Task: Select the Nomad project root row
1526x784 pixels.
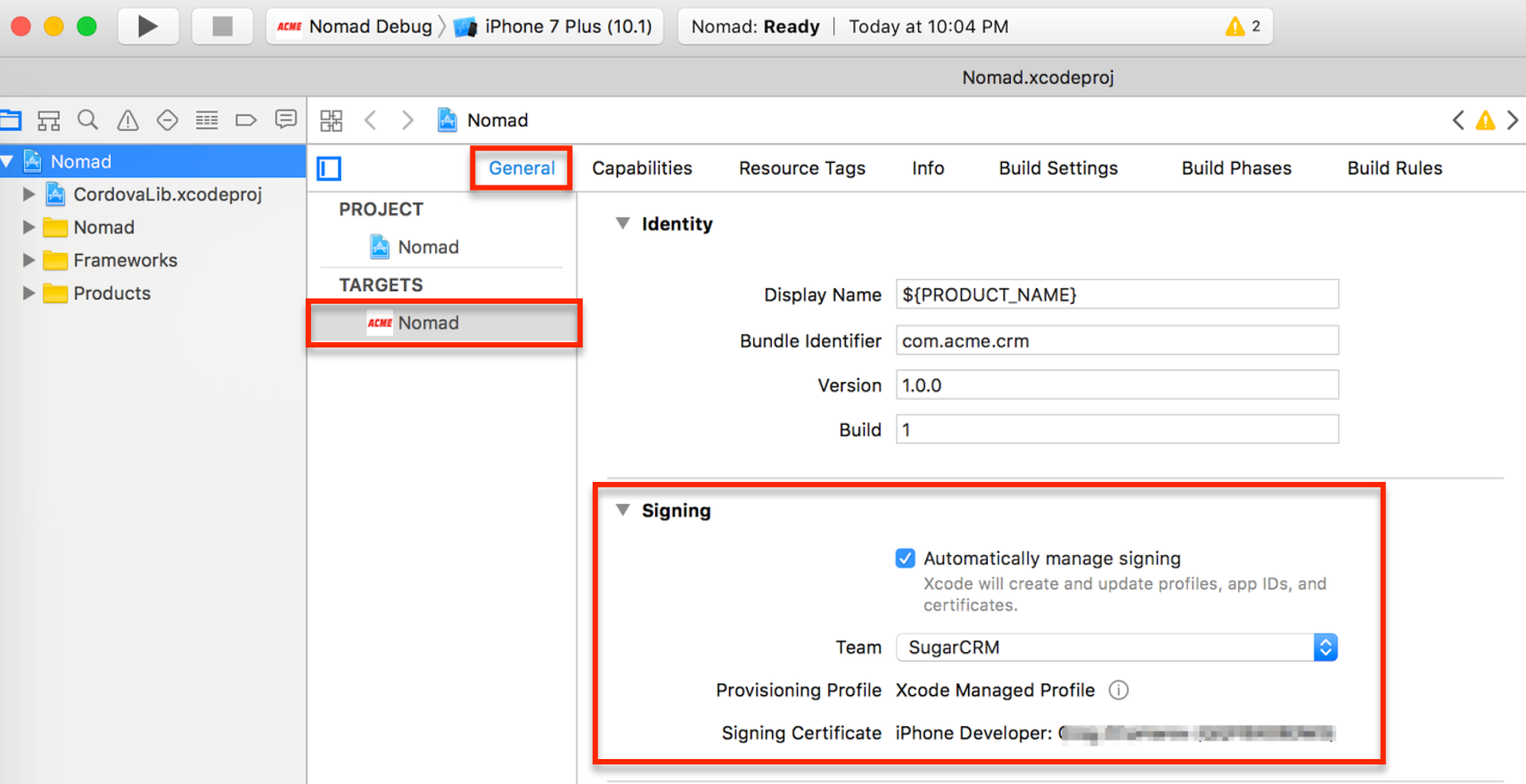Action: (152, 161)
